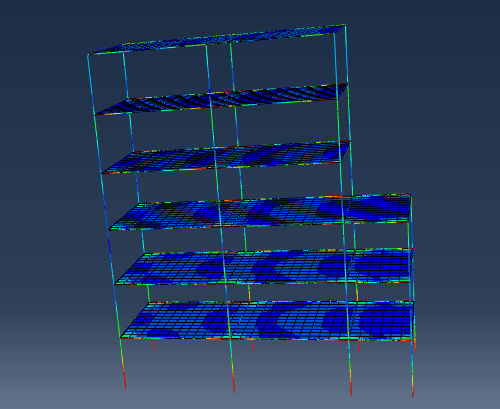The height and width of the screenshot is (409, 500).
Task: Select red base of second front column
Action: point(233,383)
